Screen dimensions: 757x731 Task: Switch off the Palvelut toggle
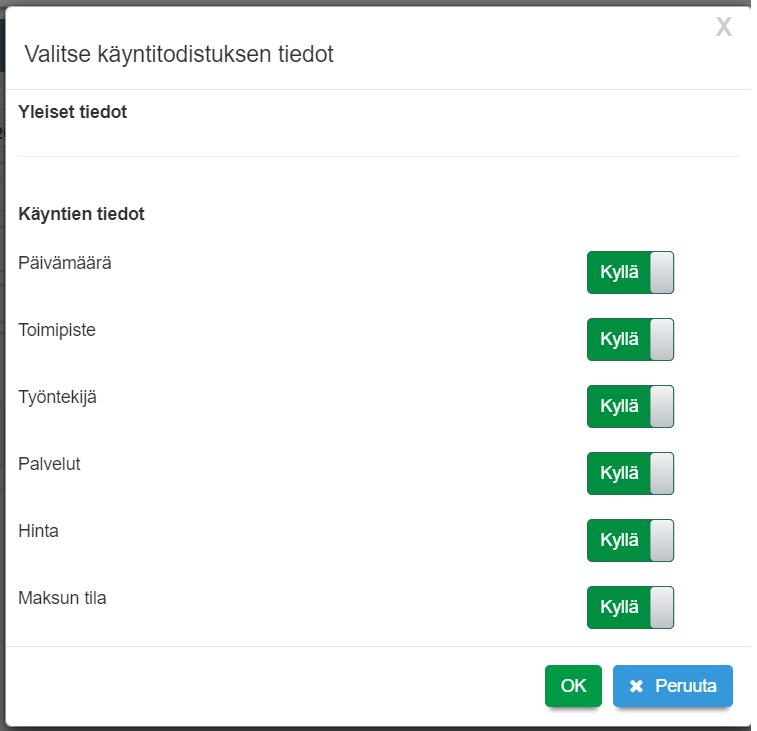tap(630, 473)
